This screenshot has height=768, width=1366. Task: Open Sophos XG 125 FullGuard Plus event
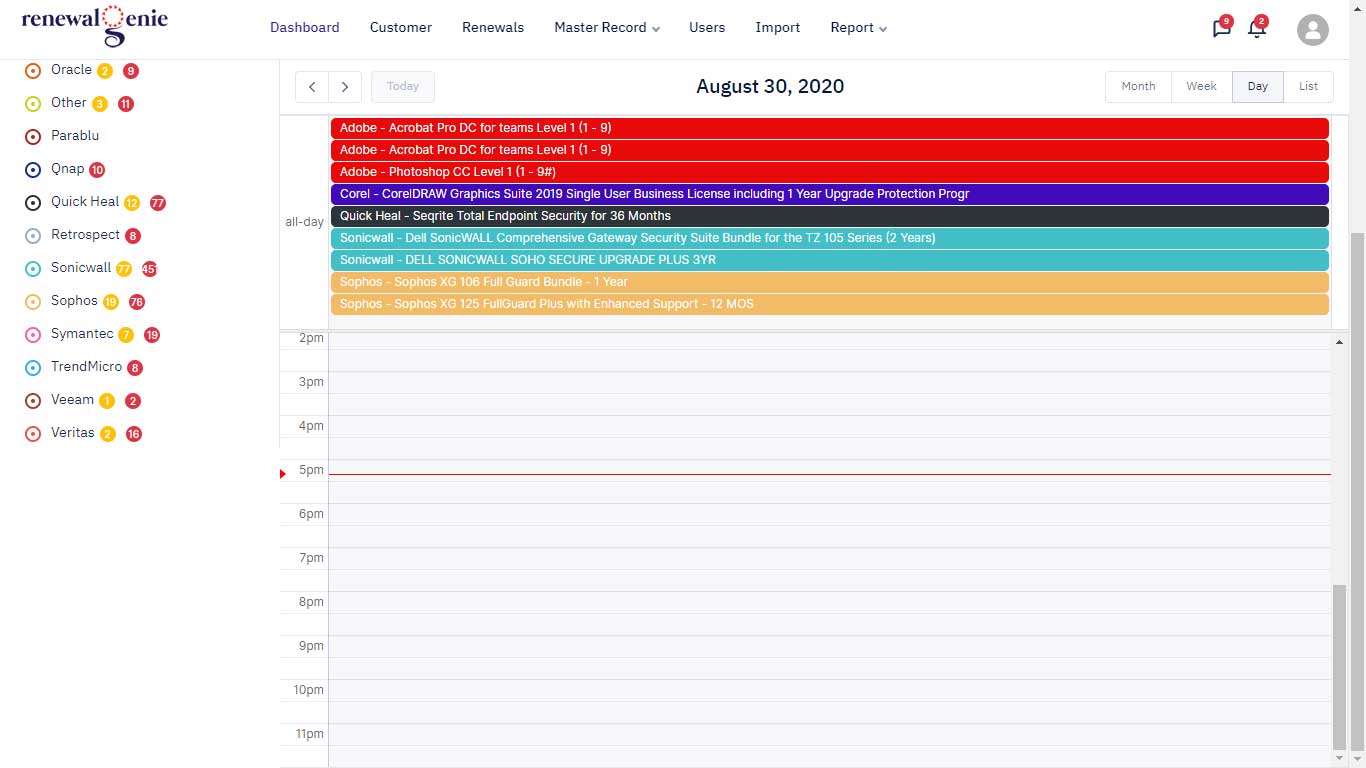[829, 304]
